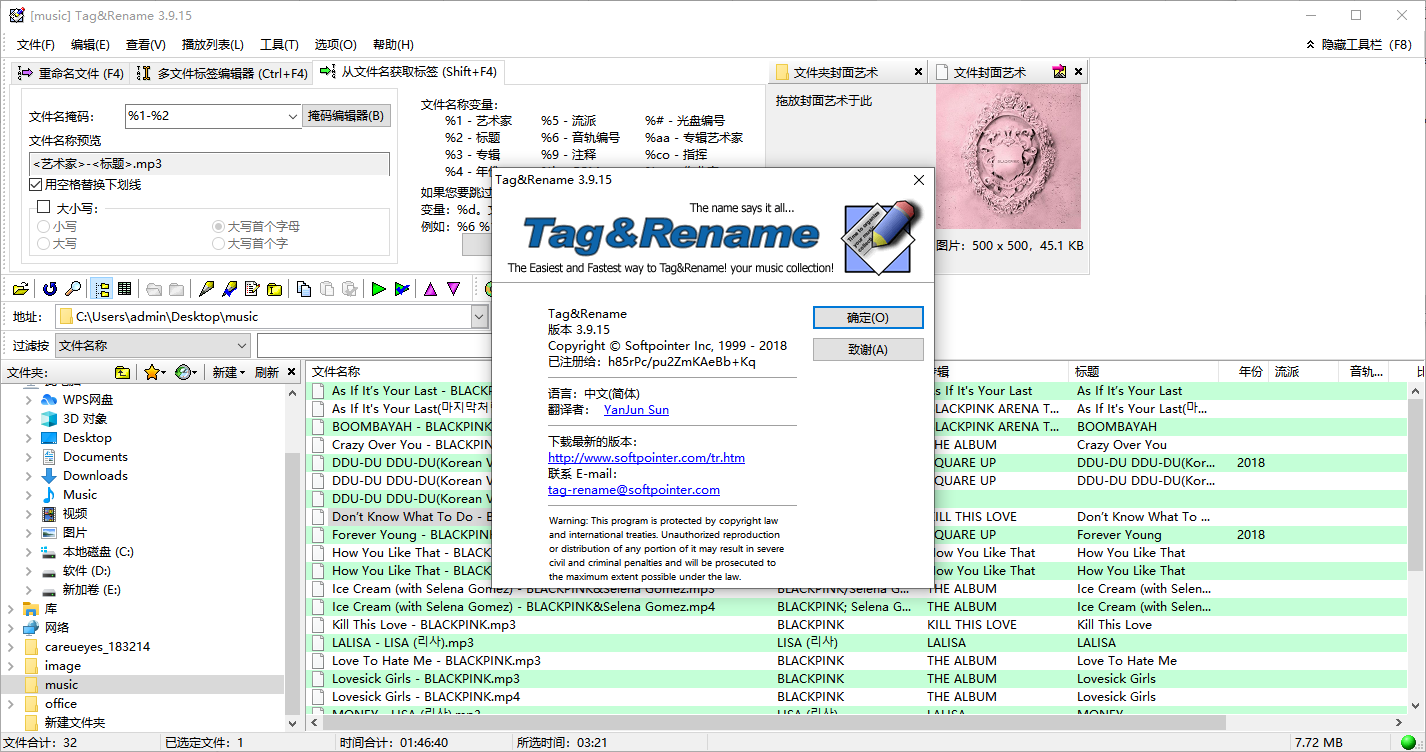Screen dimensions: 1426x752
Task: Click the history clock icon in folder panel
Action: coord(181,372)
